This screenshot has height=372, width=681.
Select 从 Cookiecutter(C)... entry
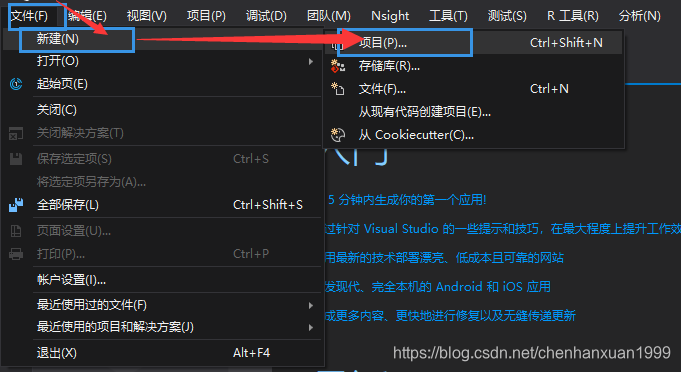pos(473,135)
